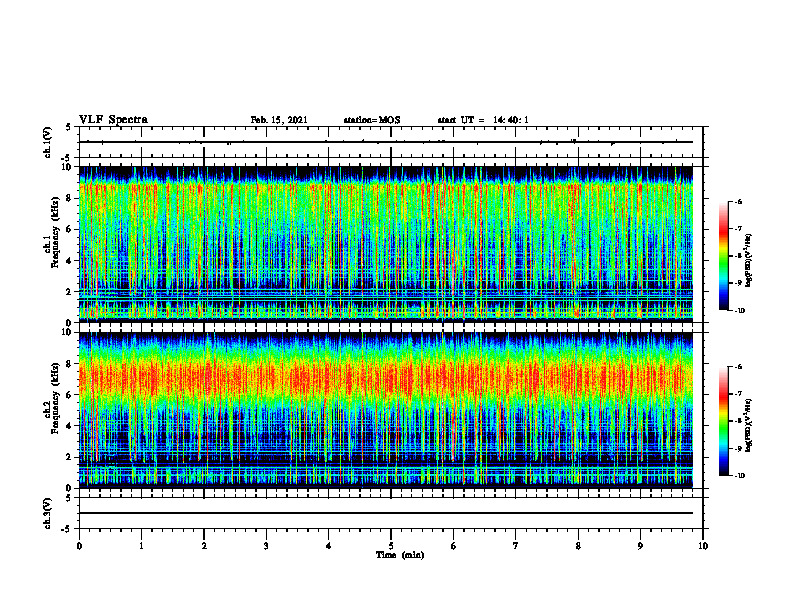This screenshot has height=612, width=792.
Task: Click the "-6" label on ch.1 colorbar
Action: coord(738,201)
